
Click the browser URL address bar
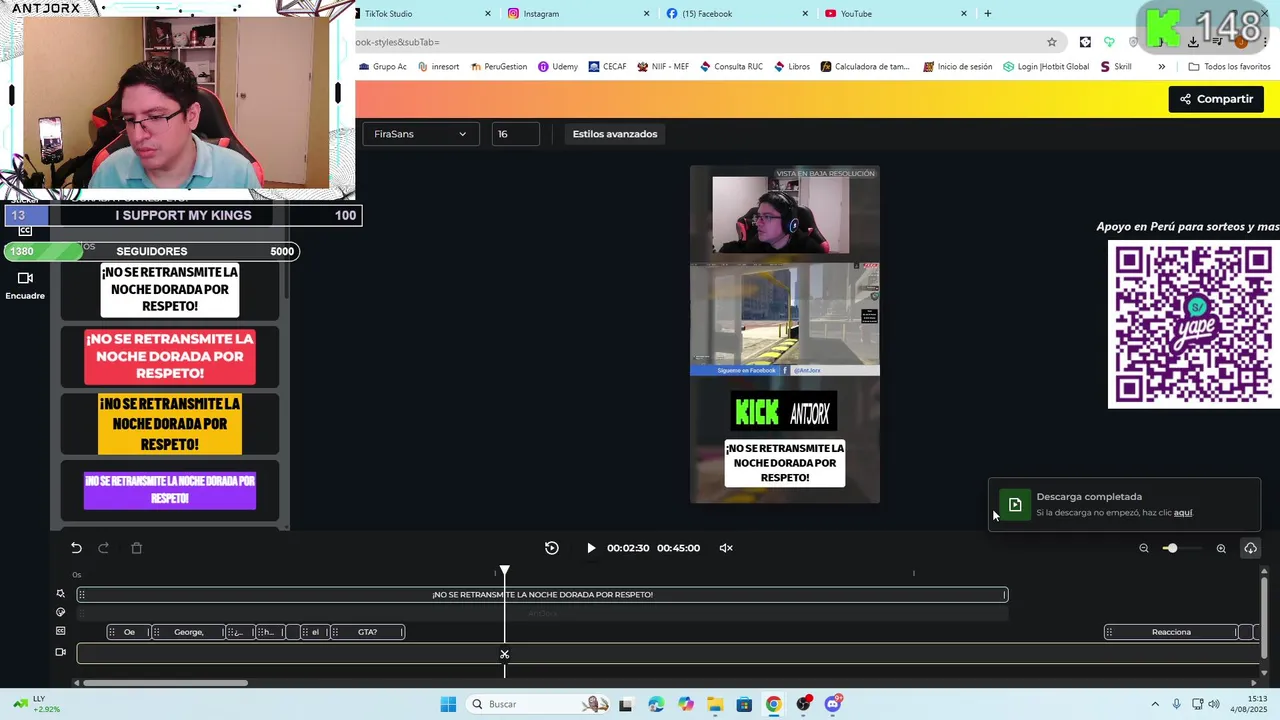700,42
